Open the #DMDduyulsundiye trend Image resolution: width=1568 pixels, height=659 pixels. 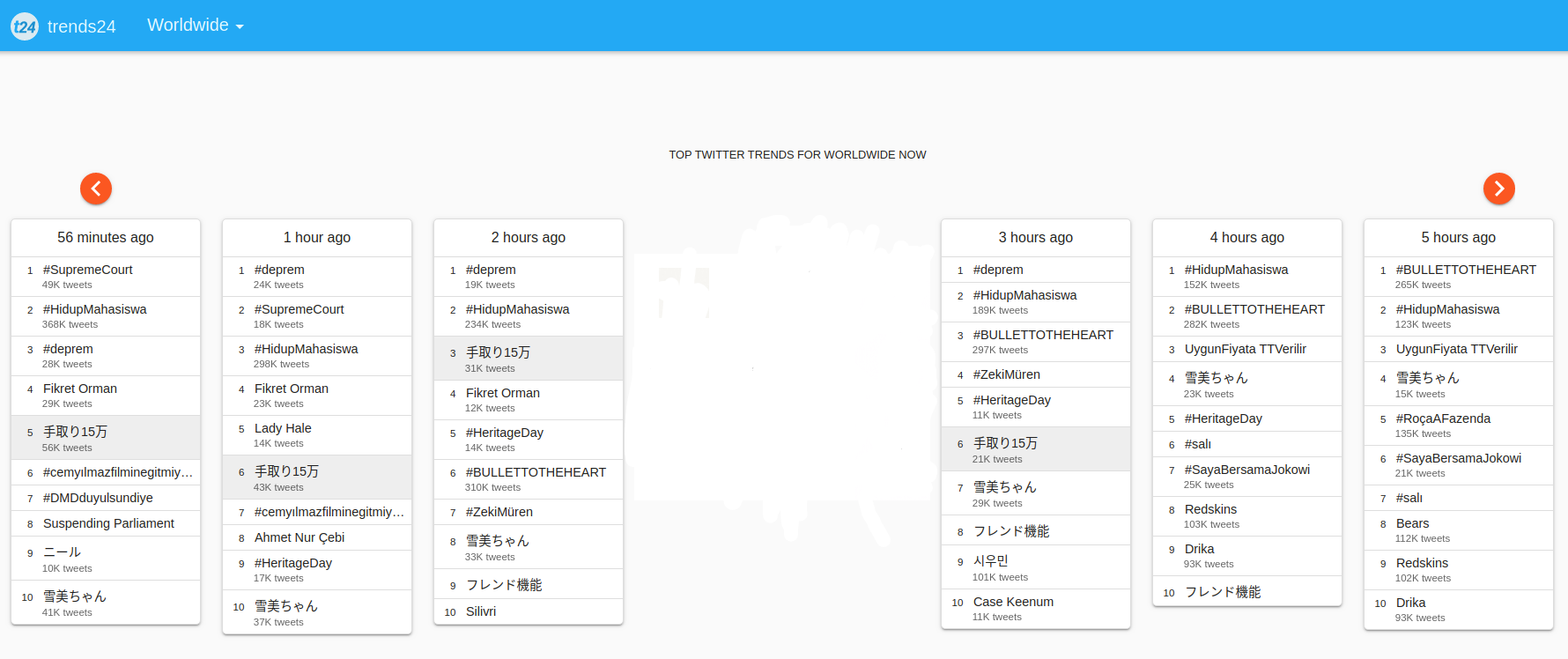(x=98, y=498)
